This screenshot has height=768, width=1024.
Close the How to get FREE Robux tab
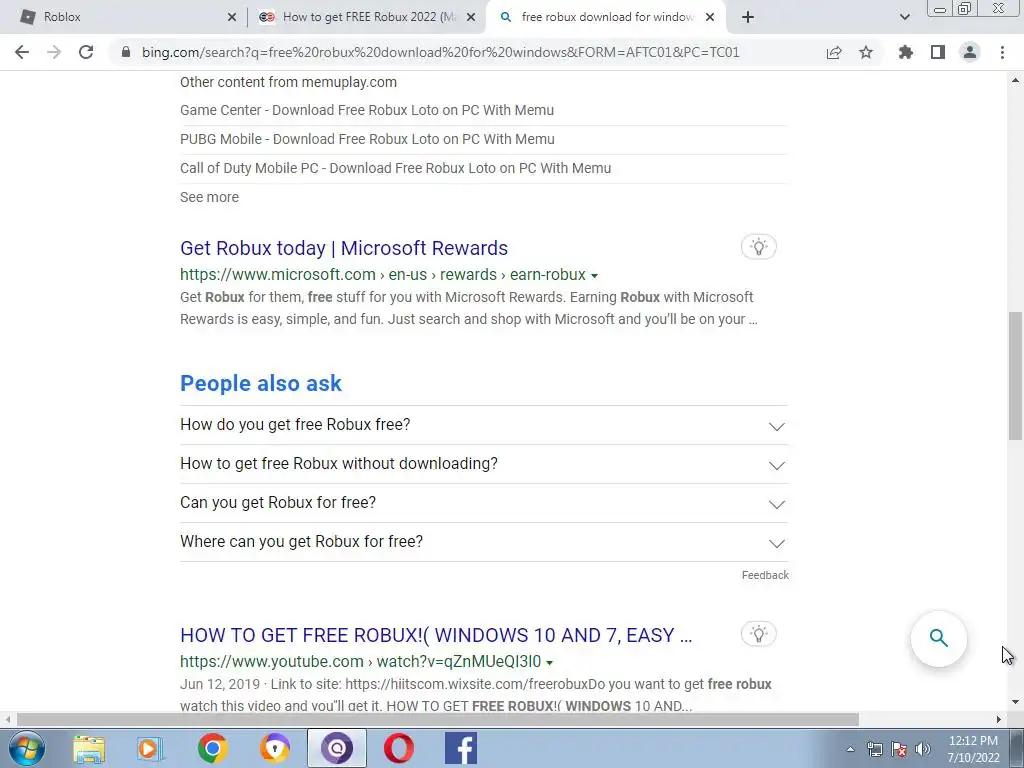(x=471, y=17)
